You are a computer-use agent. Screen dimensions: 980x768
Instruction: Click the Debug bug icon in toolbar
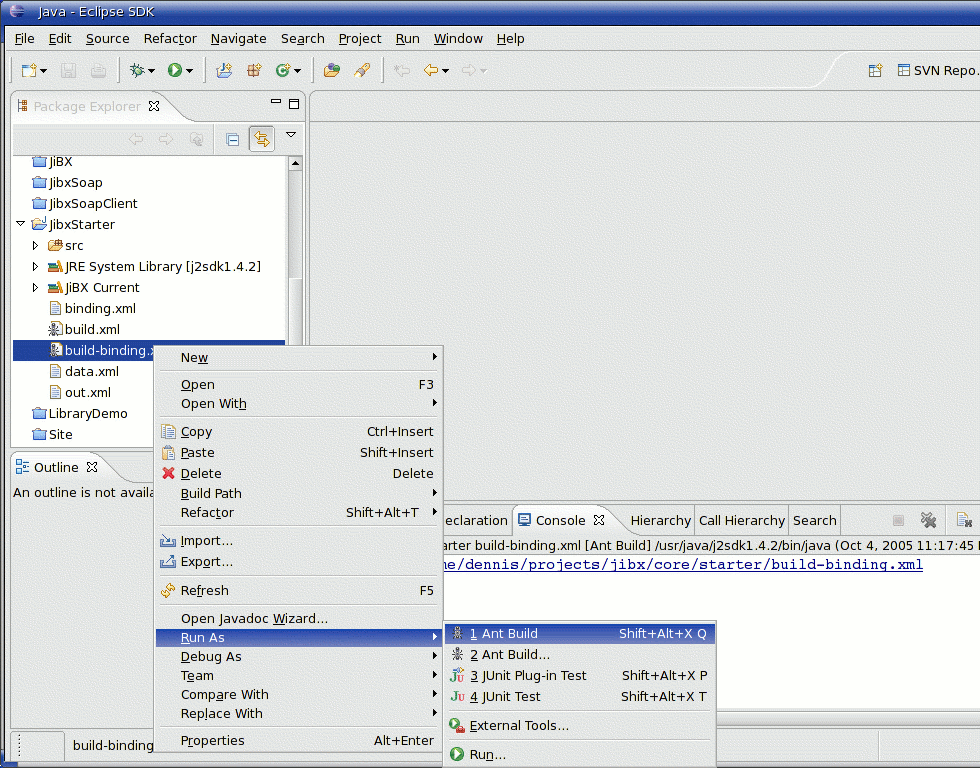pos(137,70)
